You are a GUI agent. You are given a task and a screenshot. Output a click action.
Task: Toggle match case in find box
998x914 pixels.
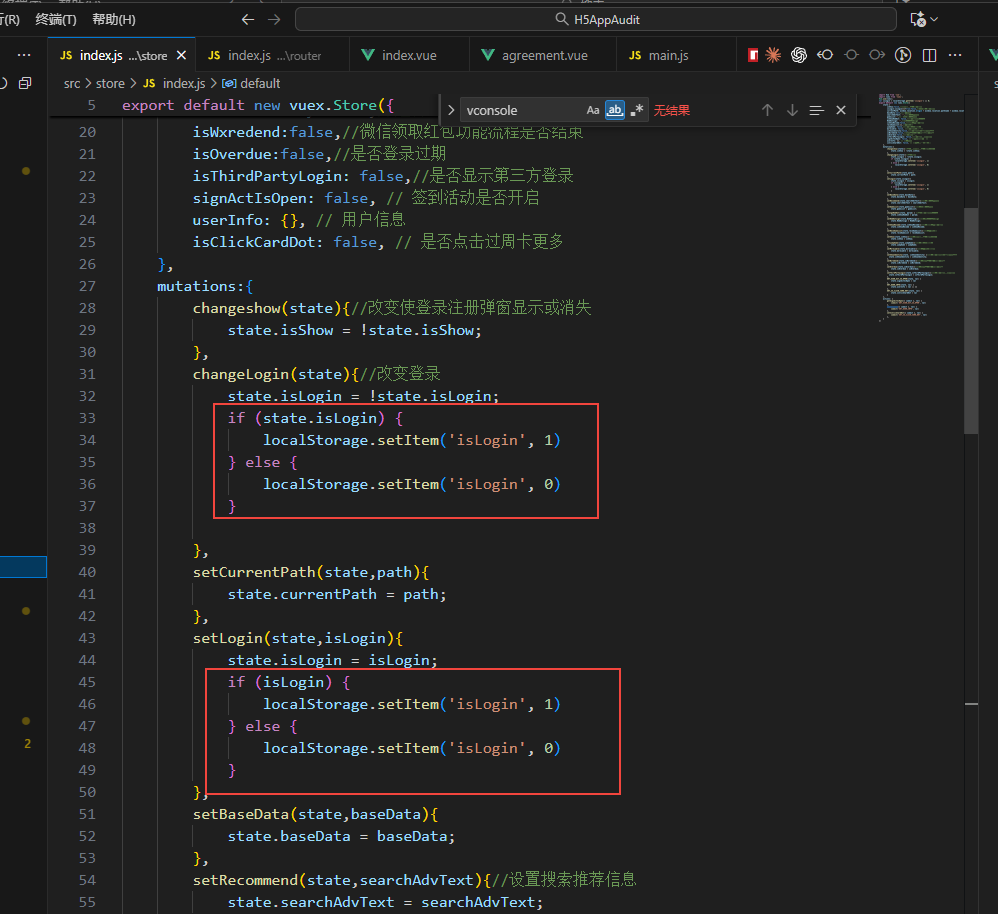[593, 110]
